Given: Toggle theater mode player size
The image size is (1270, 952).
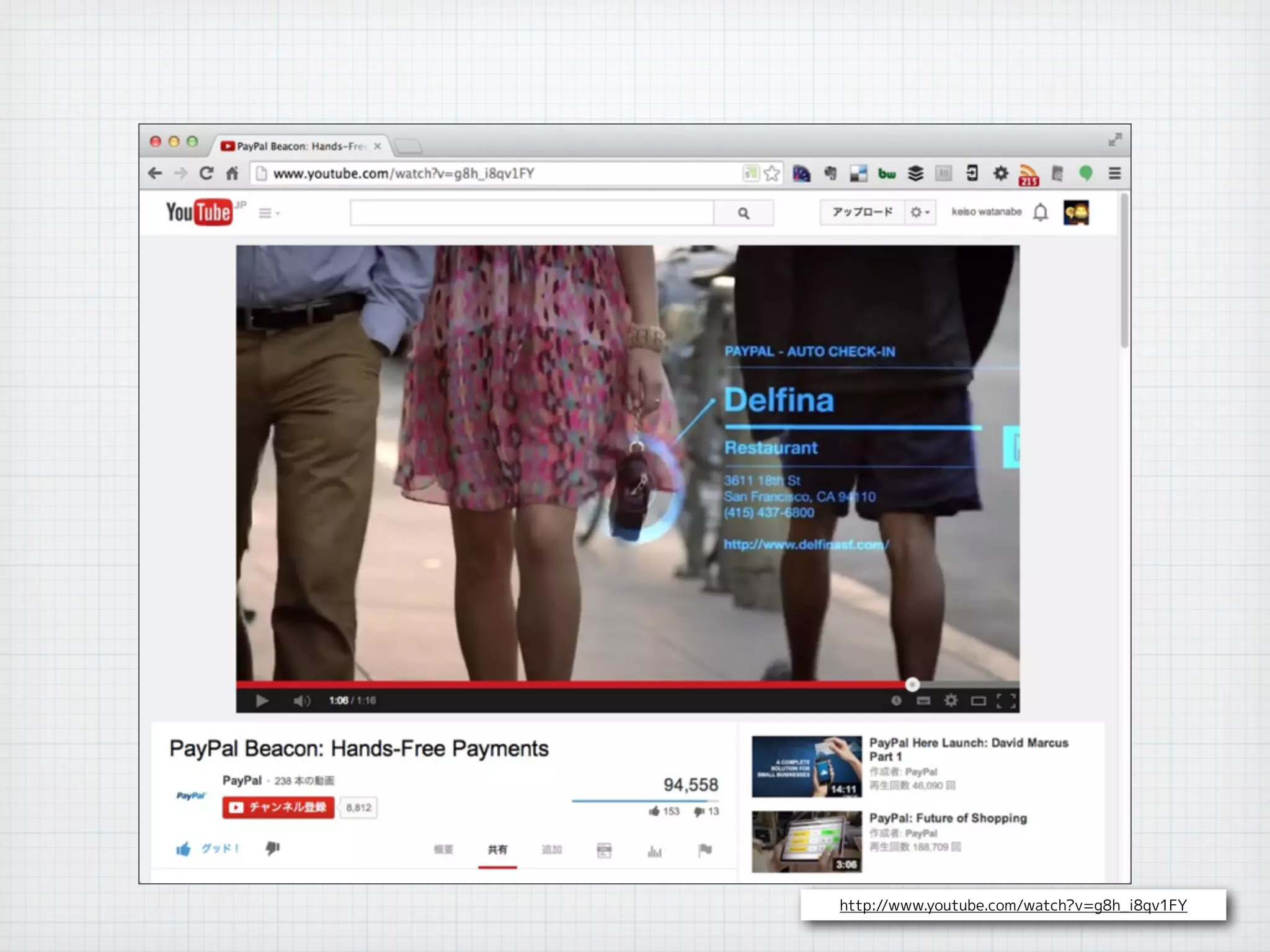Looking at the screenshot, I should tap(978, 700).
